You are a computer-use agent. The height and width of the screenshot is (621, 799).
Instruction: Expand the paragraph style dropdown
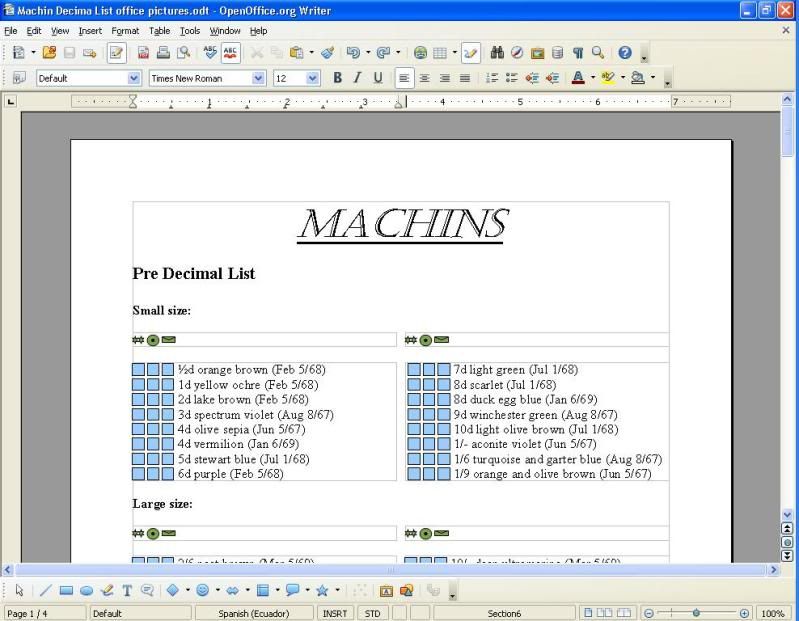tap(134, 78)
